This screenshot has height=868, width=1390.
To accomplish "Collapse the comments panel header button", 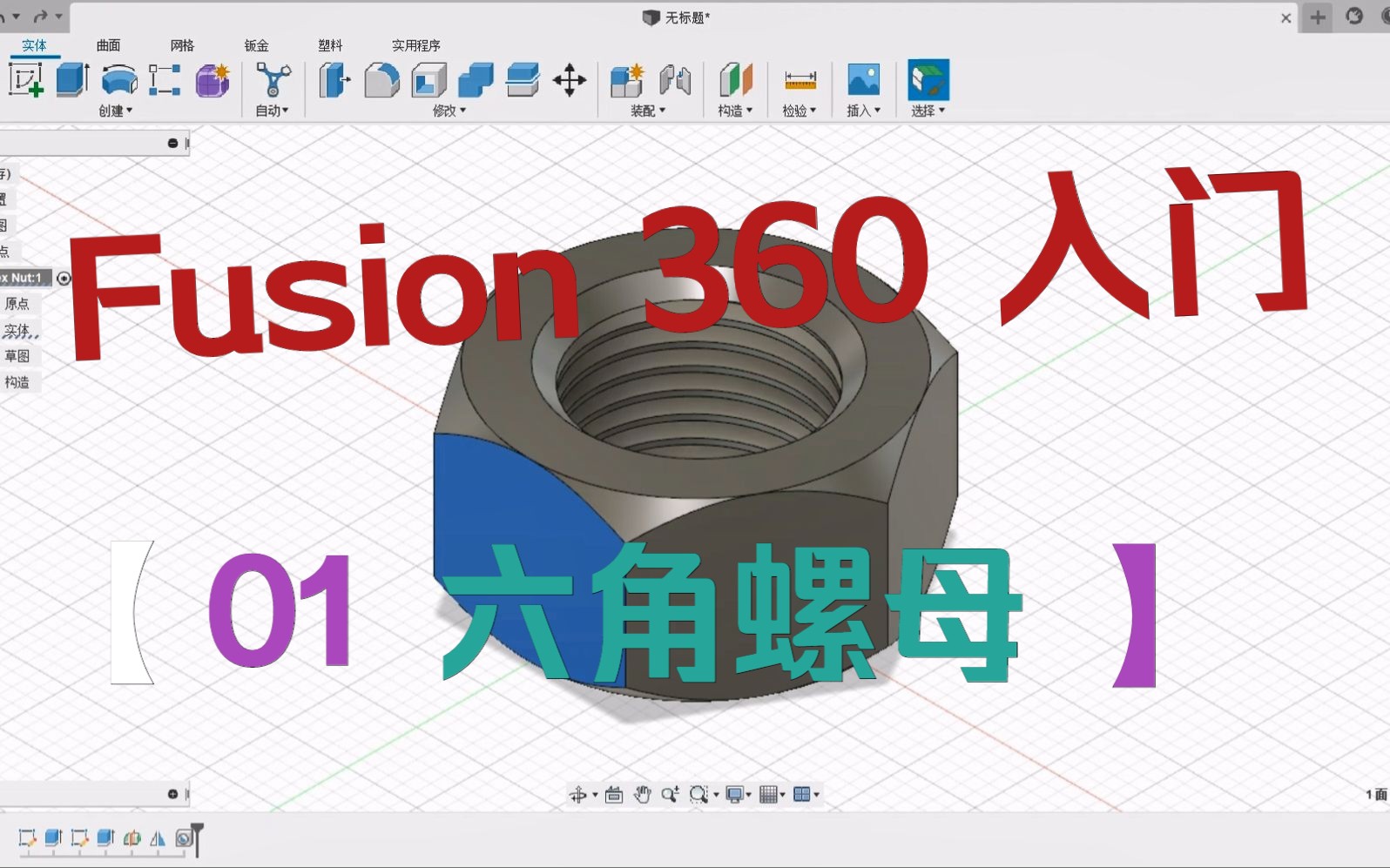I will [172, 794].
